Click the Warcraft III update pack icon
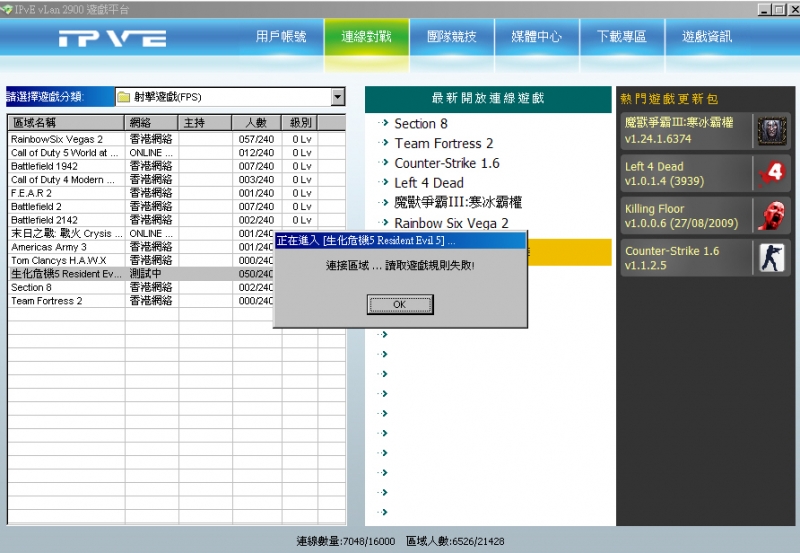 (x=771, y=131)
